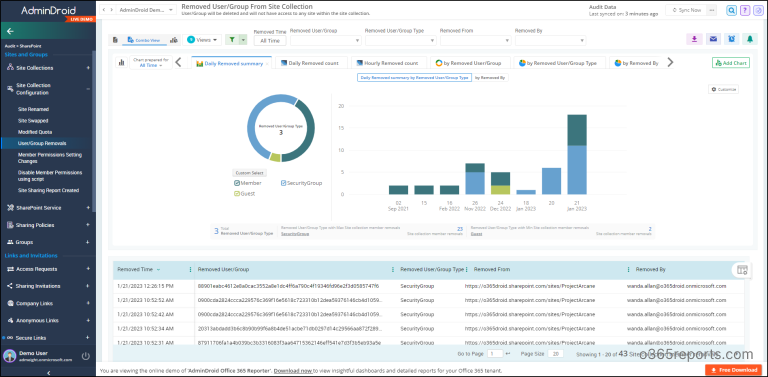Click the Site Collections sidebar icon
768x377 pixels.
point(11,68)
